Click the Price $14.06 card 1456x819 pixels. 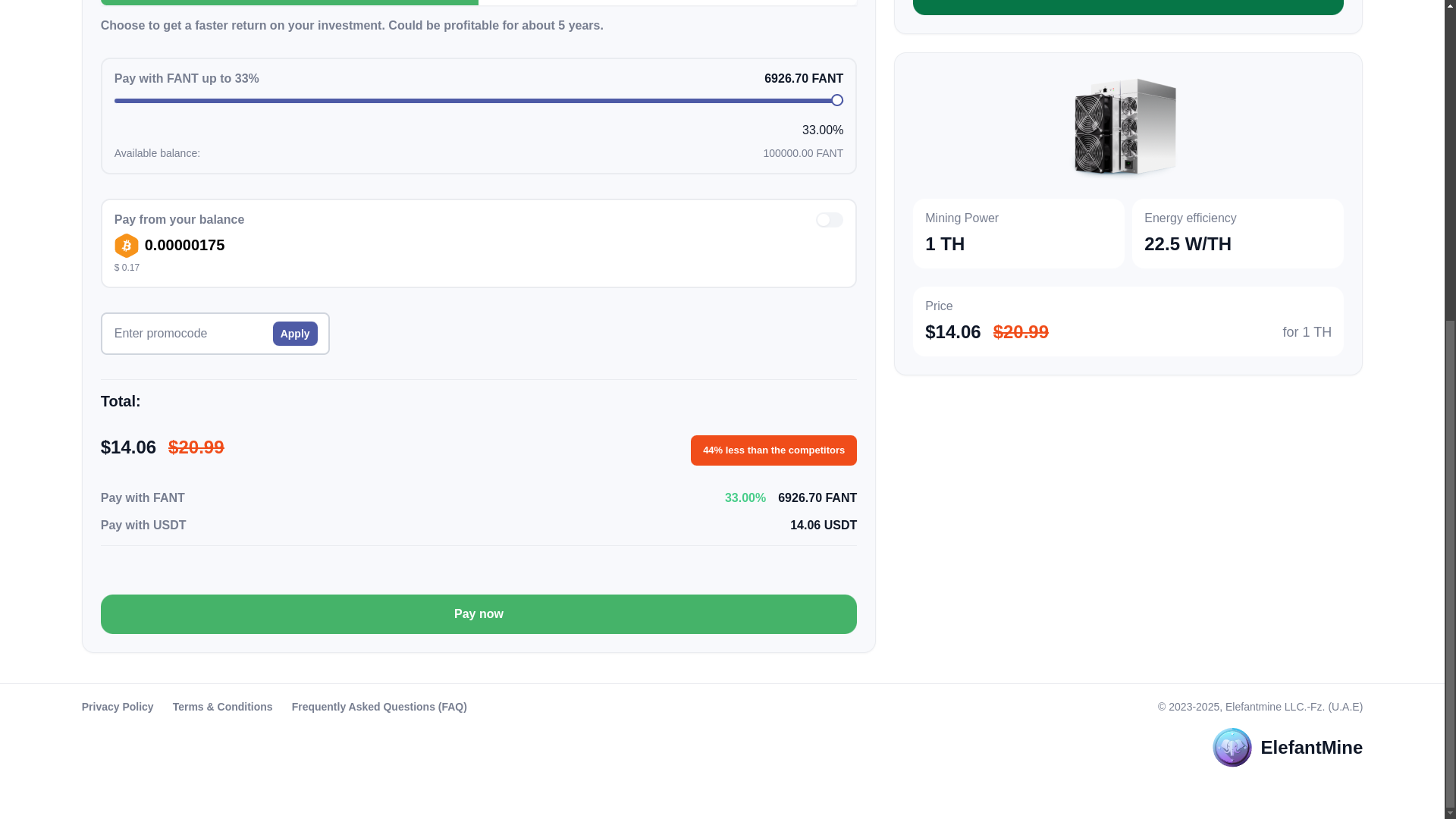point(1128,322)
